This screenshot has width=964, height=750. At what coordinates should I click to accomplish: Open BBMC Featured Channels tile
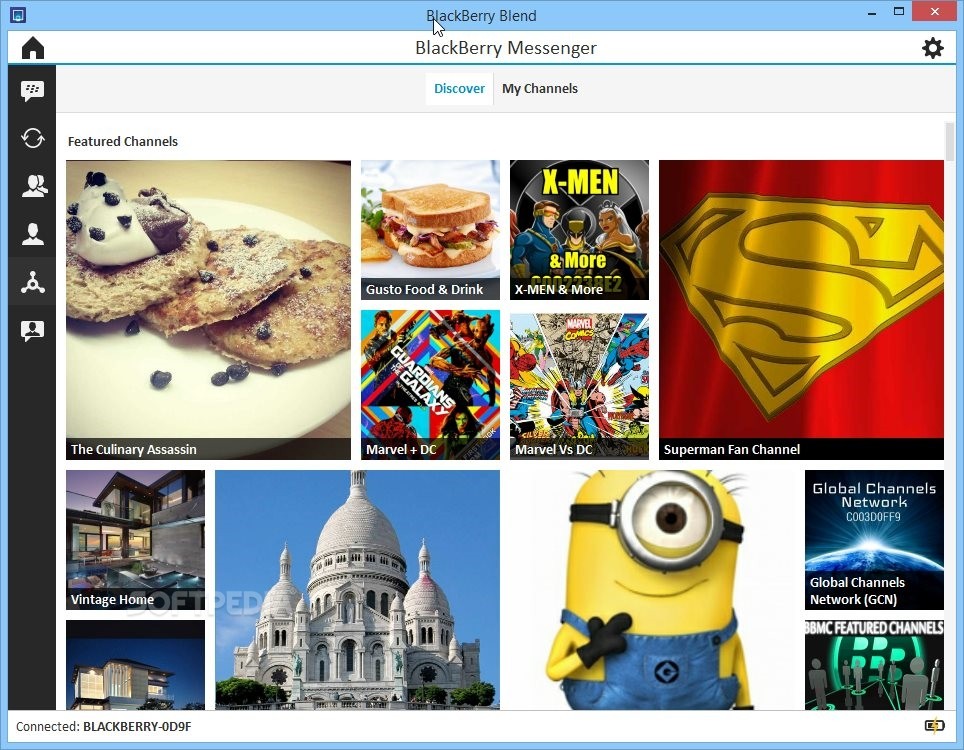pyautogui.click(x=874, y=665)
